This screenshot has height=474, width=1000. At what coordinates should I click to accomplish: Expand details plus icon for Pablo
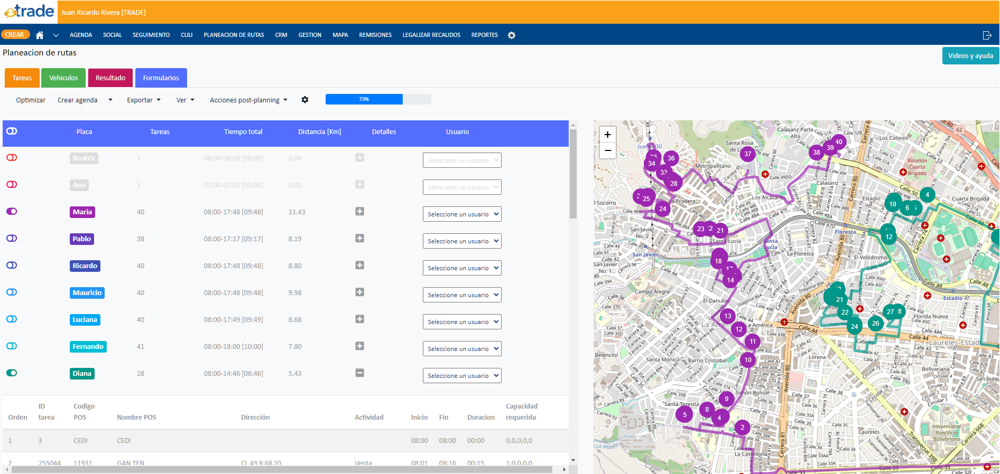360,238
